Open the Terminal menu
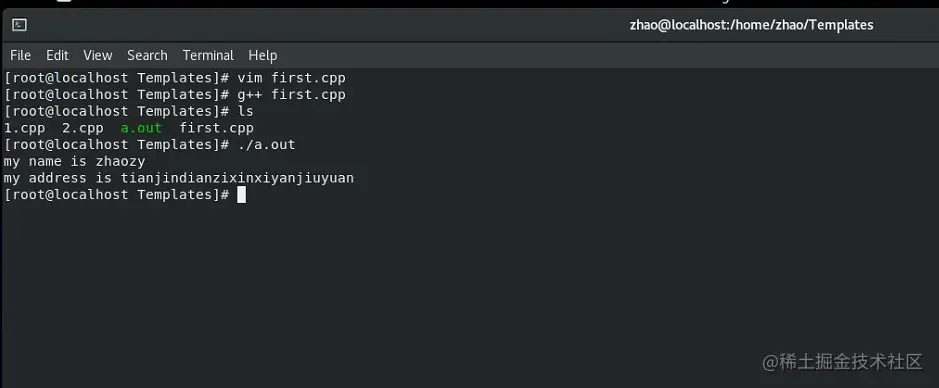 (x=208, y=55)
